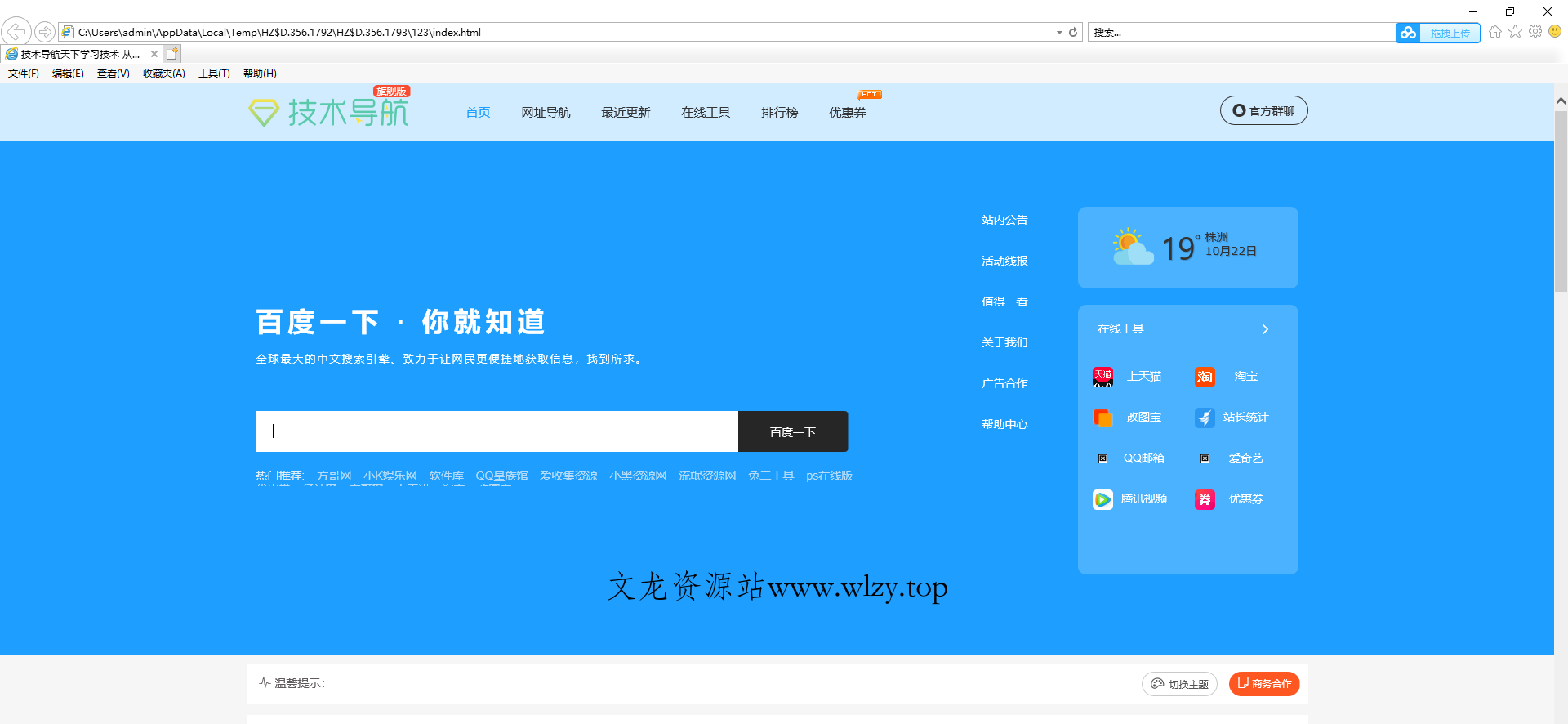Click the 改图宝 icon
Screen dimensions: 1568x724
(x=1102, y=418)
